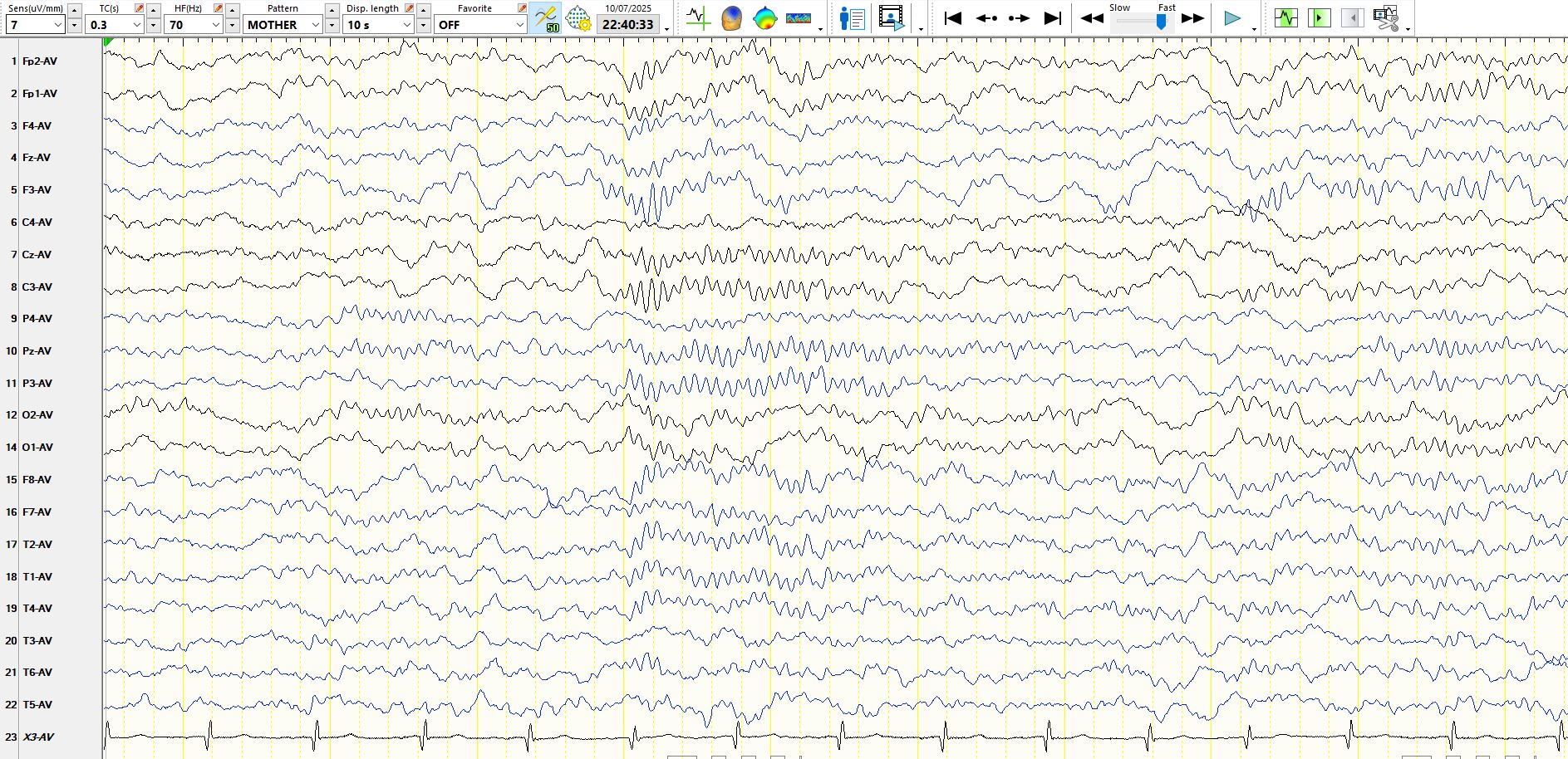Toggle the green forward page mode button
This screenshot has height=759, width=1568.
coord(1319,18)
